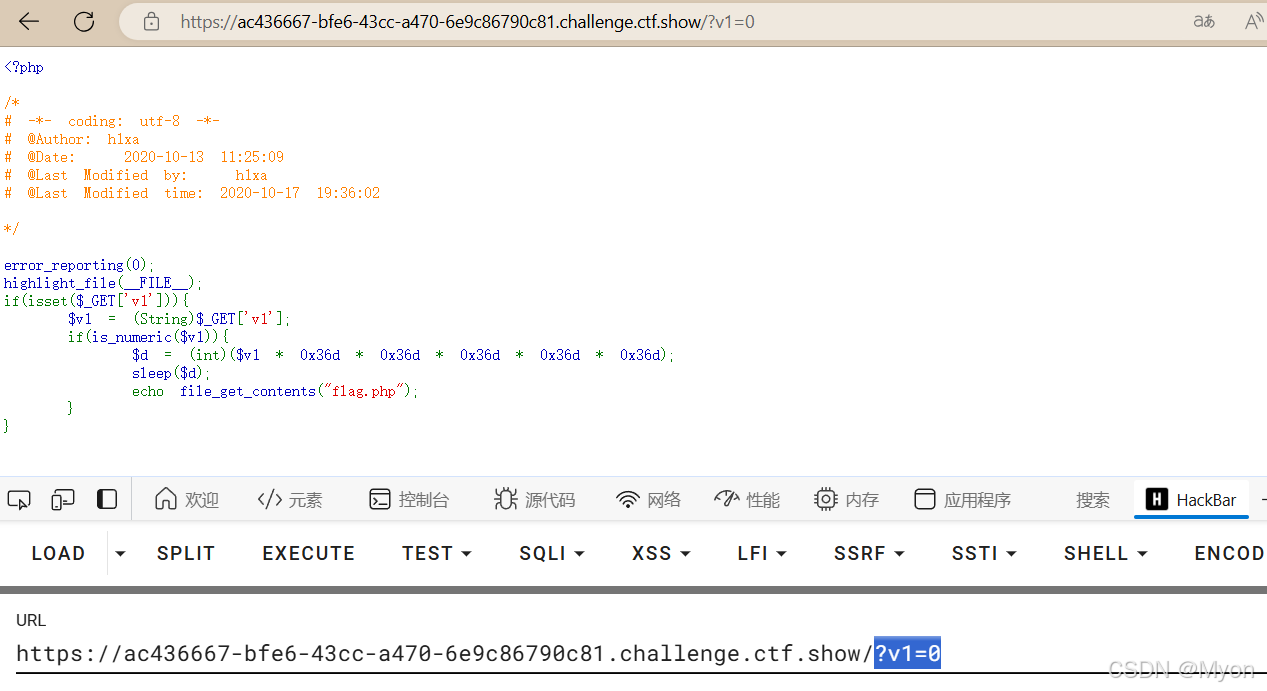Toggle device emulation icon in DevTools
Viewport: 1267px width, 691px height.
(63, 500)
